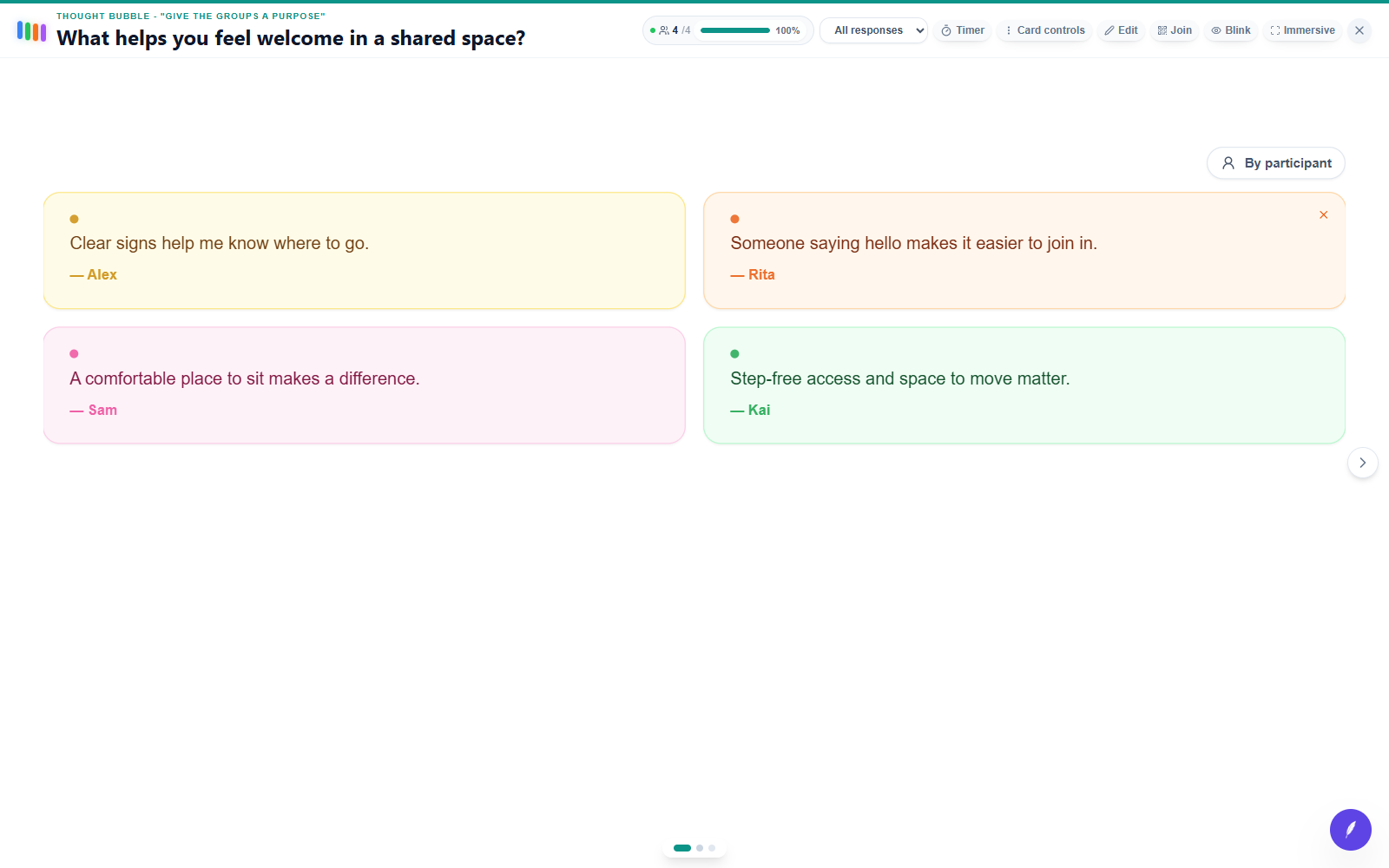The width and height of the screenshot is (1389, 868).
Task: Open the purple feather compose button
Action: (1351, 830)
